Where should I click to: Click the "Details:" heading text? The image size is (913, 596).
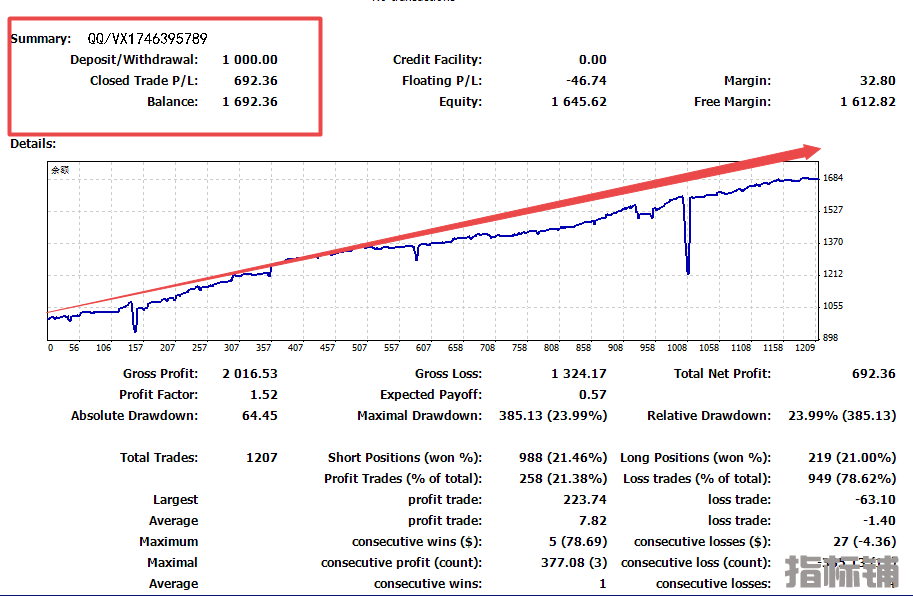(33, 144)
